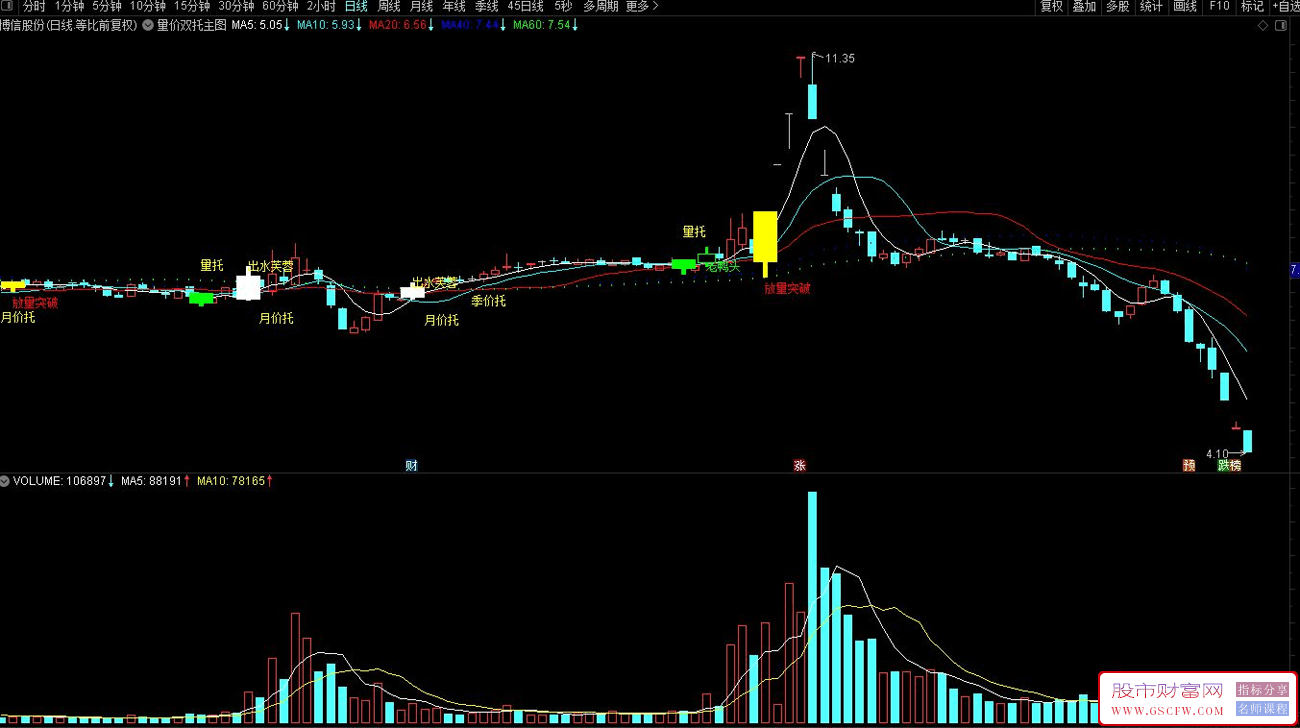Click the 涨 event marker on timeline
This screenshot has width=1300, height=728.
pyautogui.click(x=799, y=466)
